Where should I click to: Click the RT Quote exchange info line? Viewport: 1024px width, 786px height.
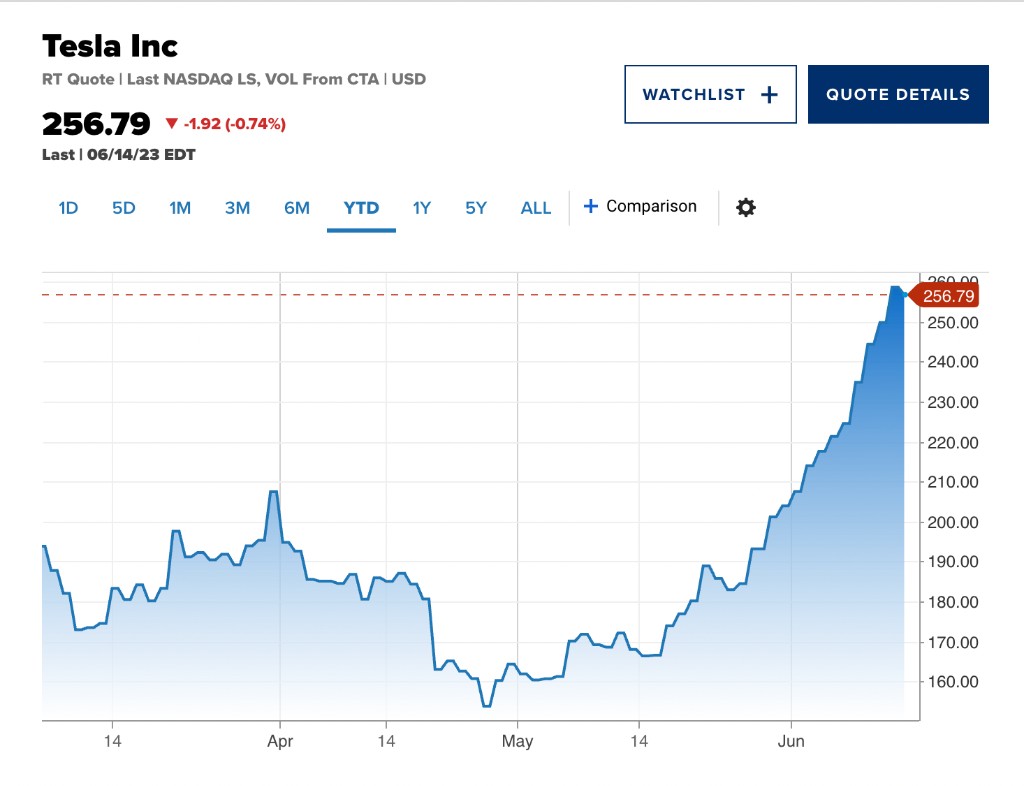click(234, 79)
